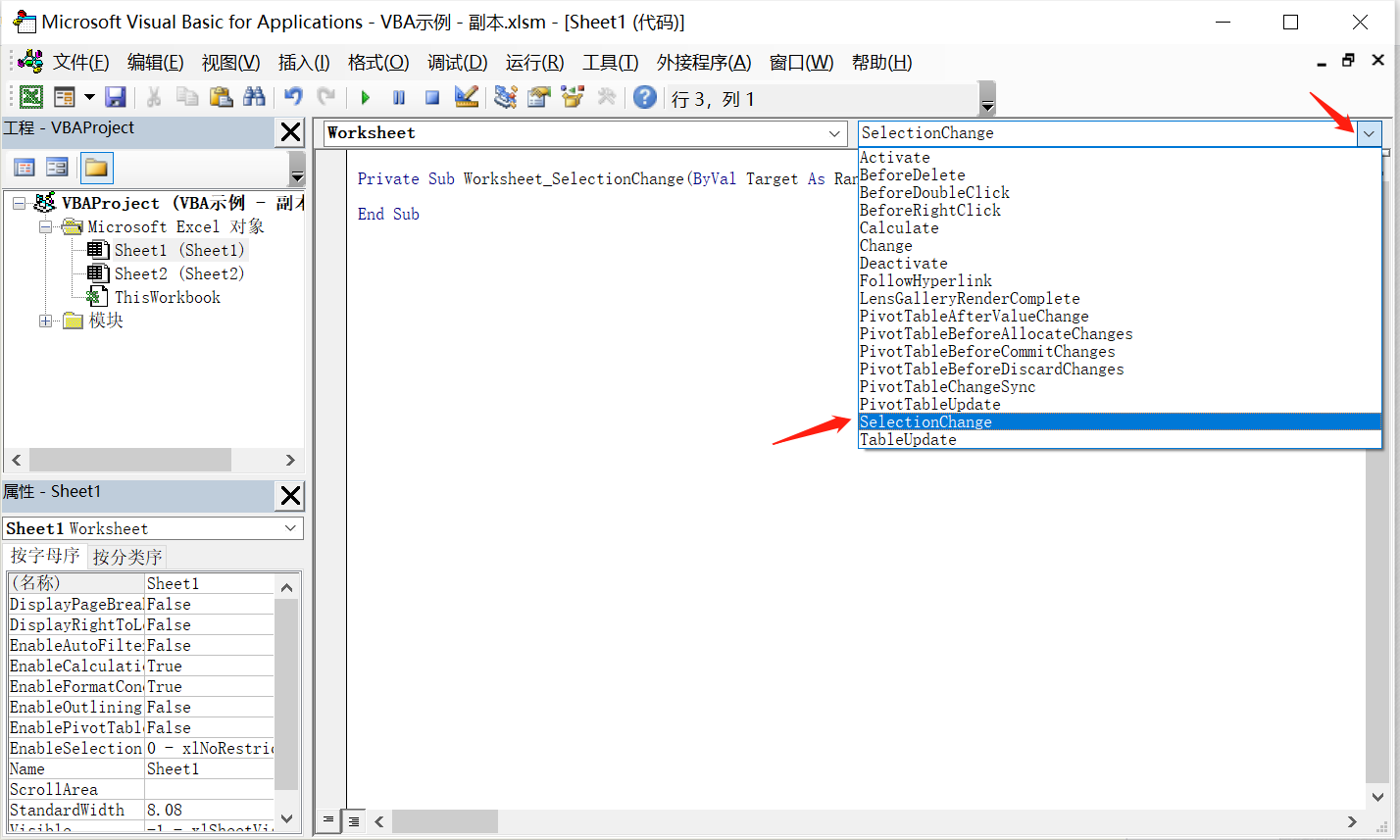Click the Paste clipboard icon

[x=222, y=97]
